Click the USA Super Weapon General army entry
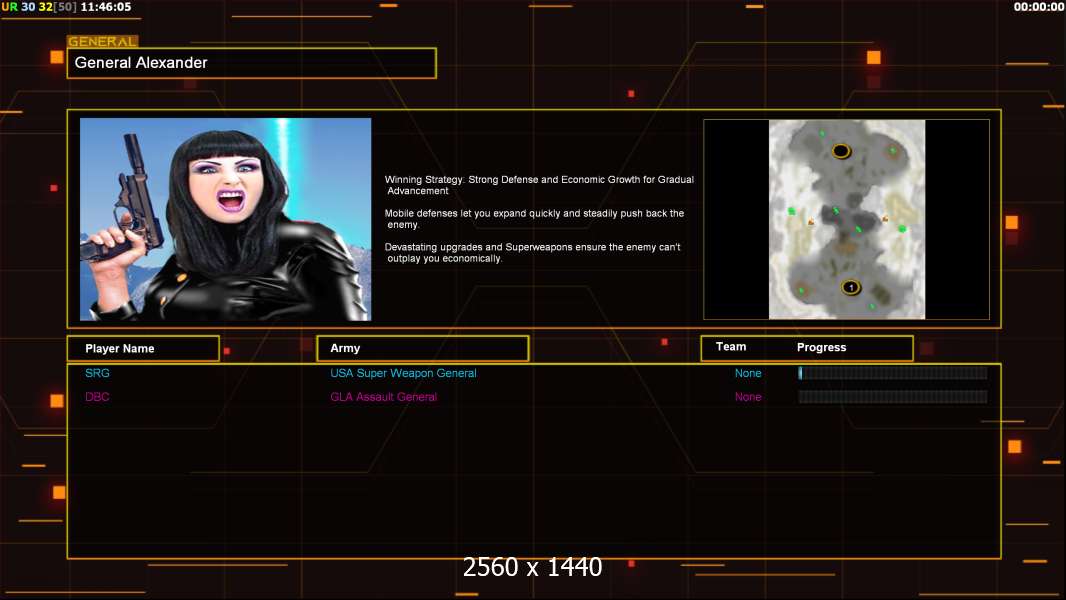 [403, 373]
